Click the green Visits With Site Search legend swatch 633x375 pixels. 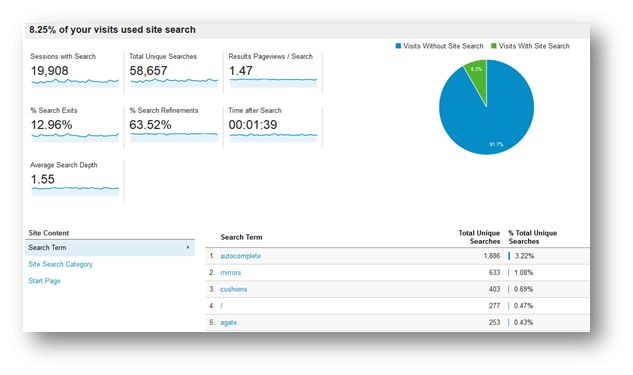(493, 46)
